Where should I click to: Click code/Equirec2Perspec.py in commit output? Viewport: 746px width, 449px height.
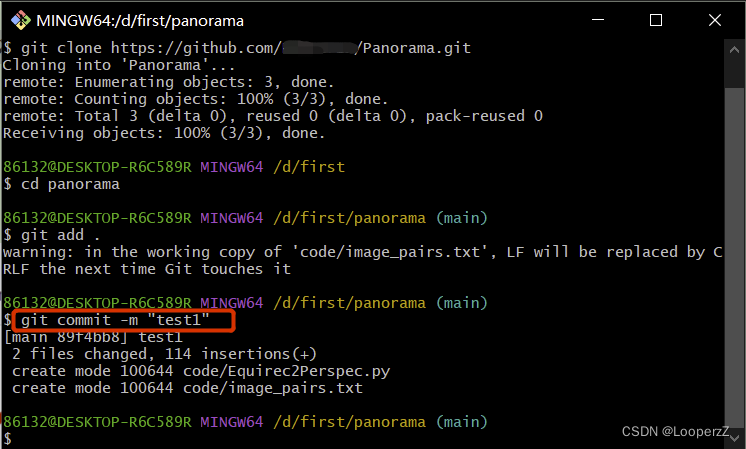[286, 371]
